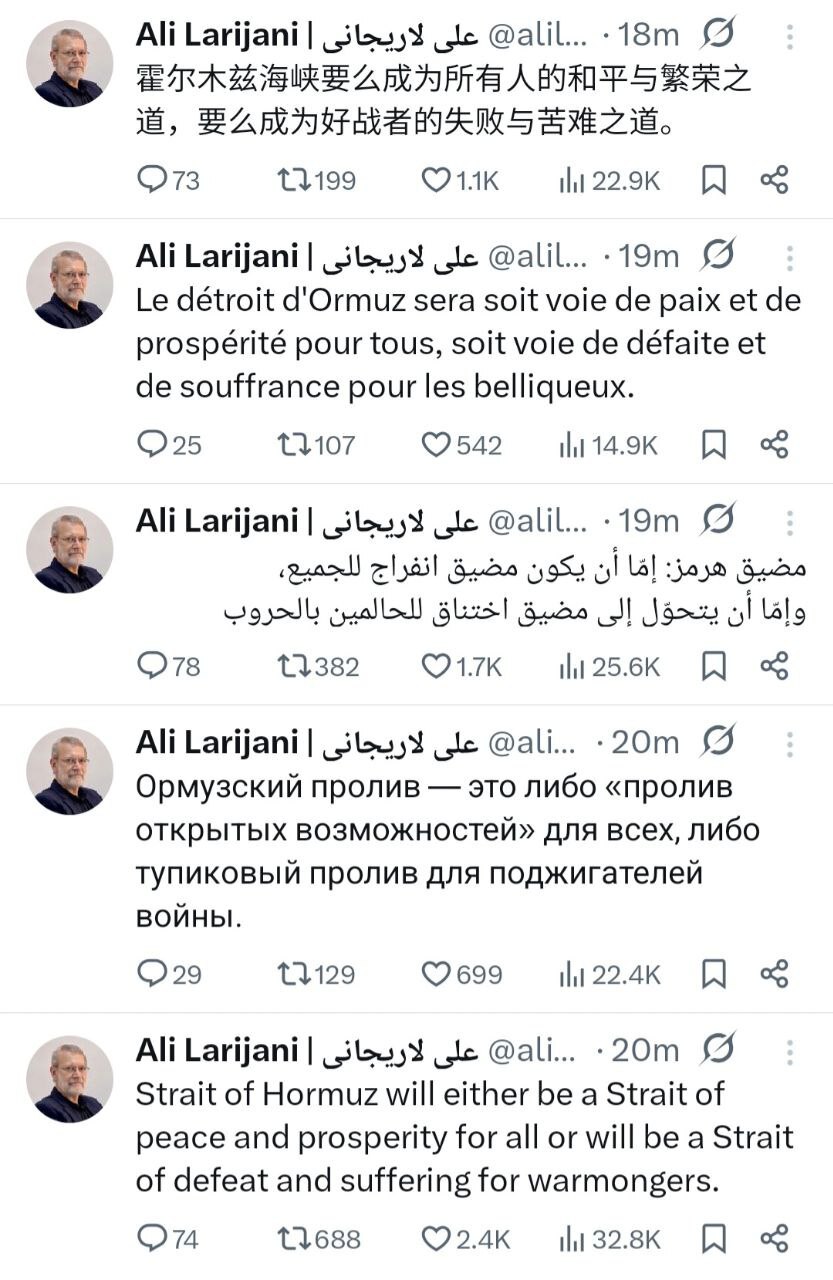833x1280 pixels.
Task: Share the French-language tweet
Action: [774, 445]
